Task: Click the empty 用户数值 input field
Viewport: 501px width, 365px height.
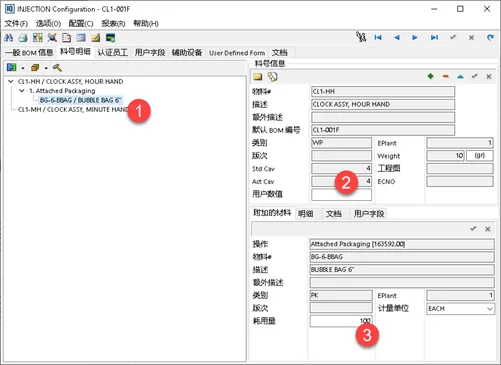Action: pyautogui.click(x=341, y=195)
